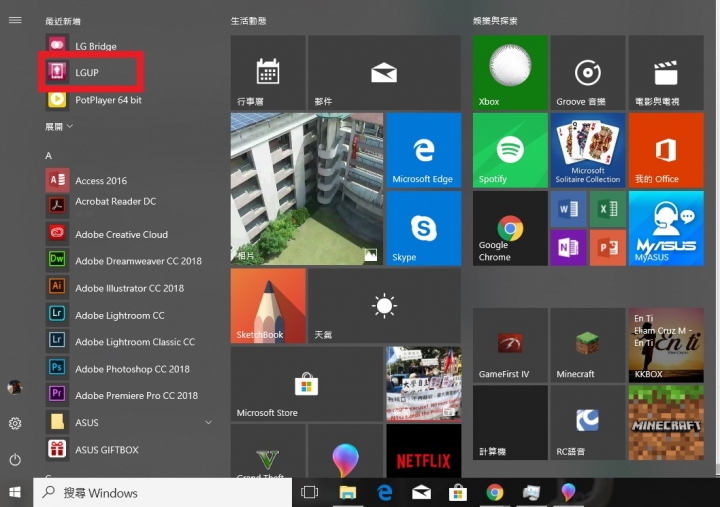The image size is (720, 507).
Task: Open the Weather tile
Action: 384,306
